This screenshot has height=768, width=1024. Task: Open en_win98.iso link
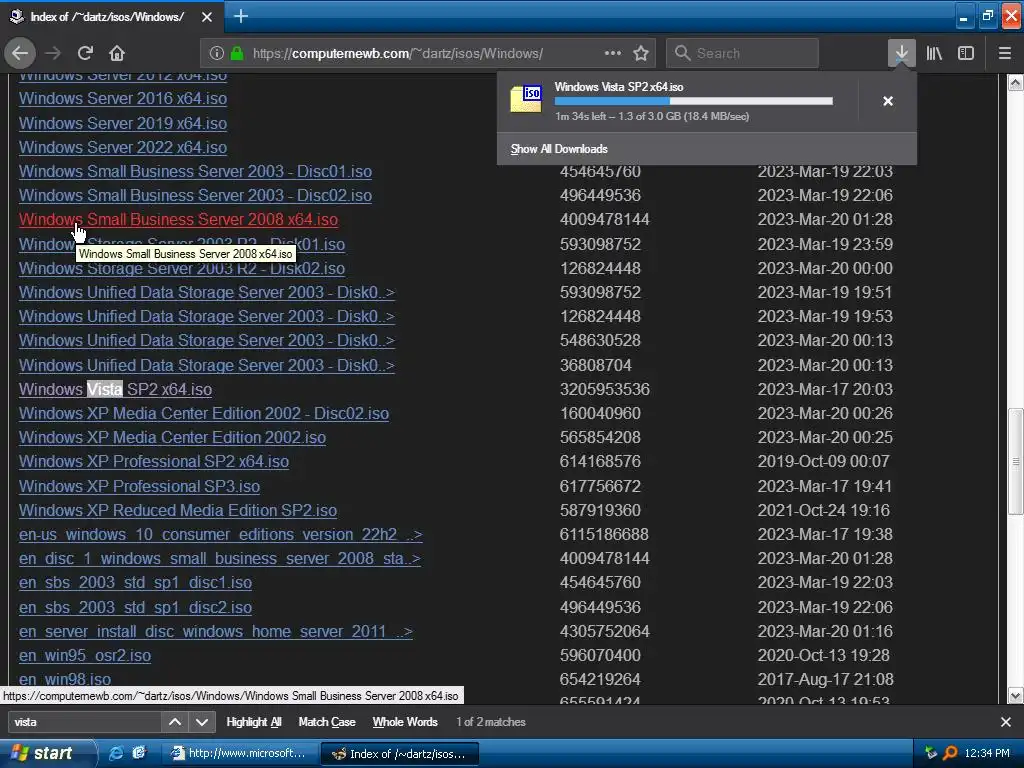tap(65, 680)
